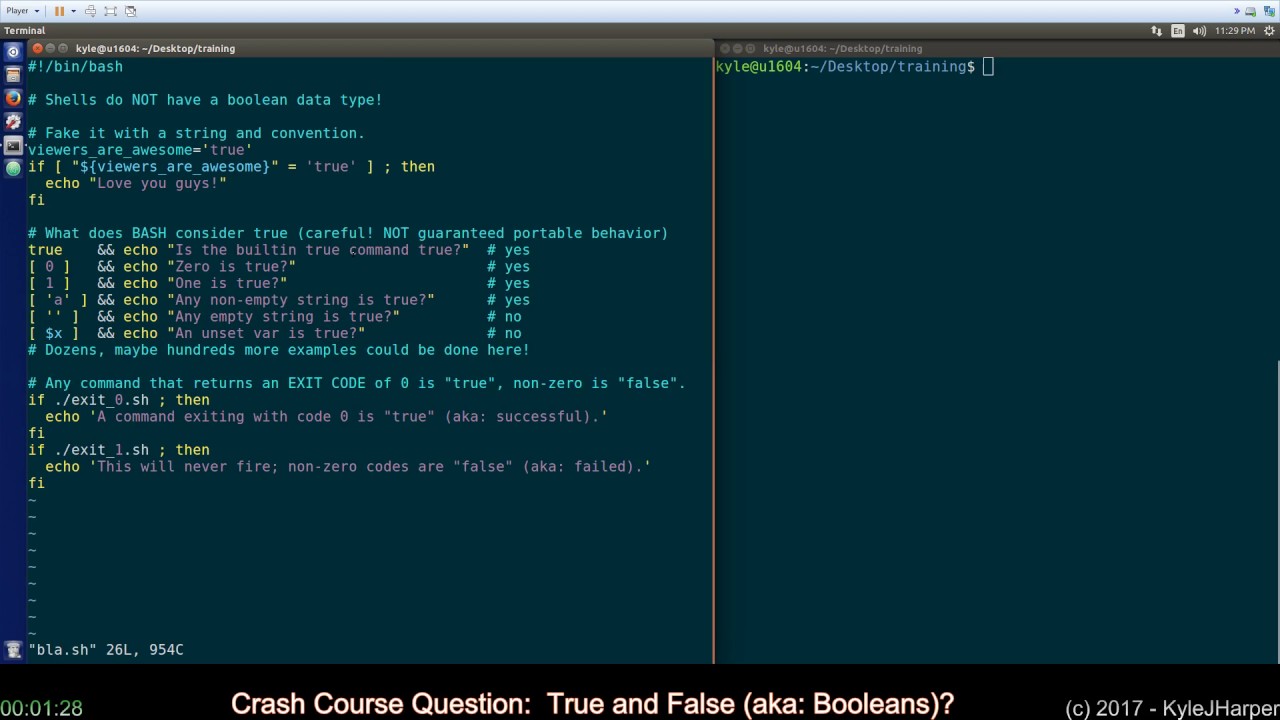This screenshot has height=720, width=1280.
Task: Click the green round launcher icon
Action: click(x=13, y=169)
